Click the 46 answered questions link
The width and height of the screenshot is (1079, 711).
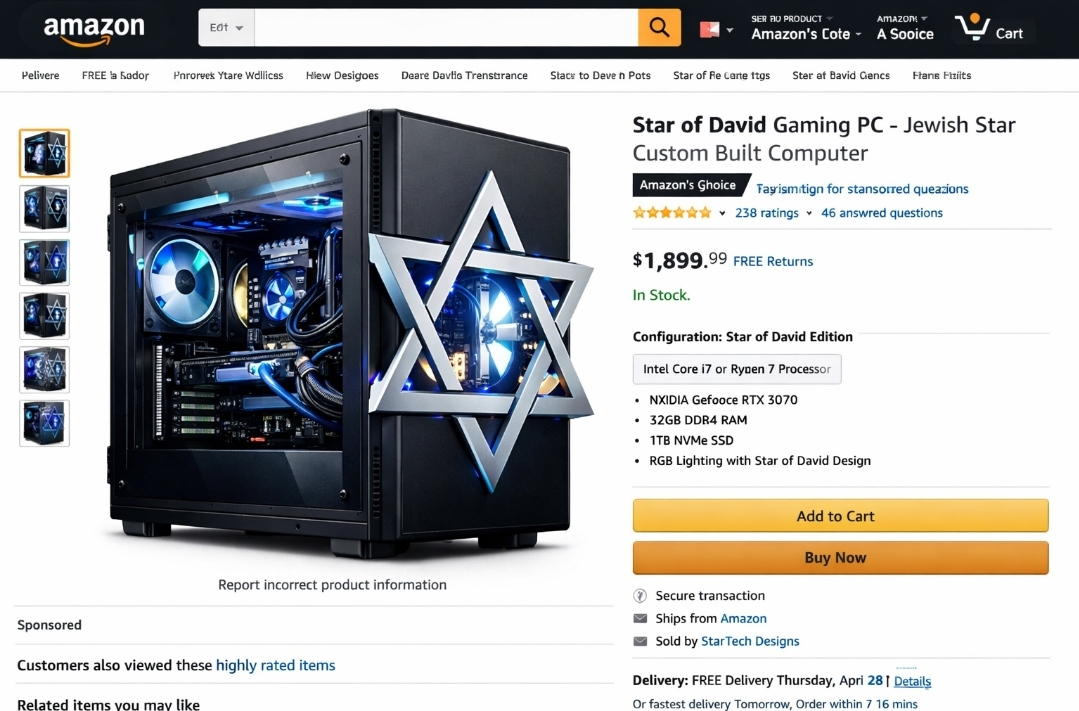point(882,213)
